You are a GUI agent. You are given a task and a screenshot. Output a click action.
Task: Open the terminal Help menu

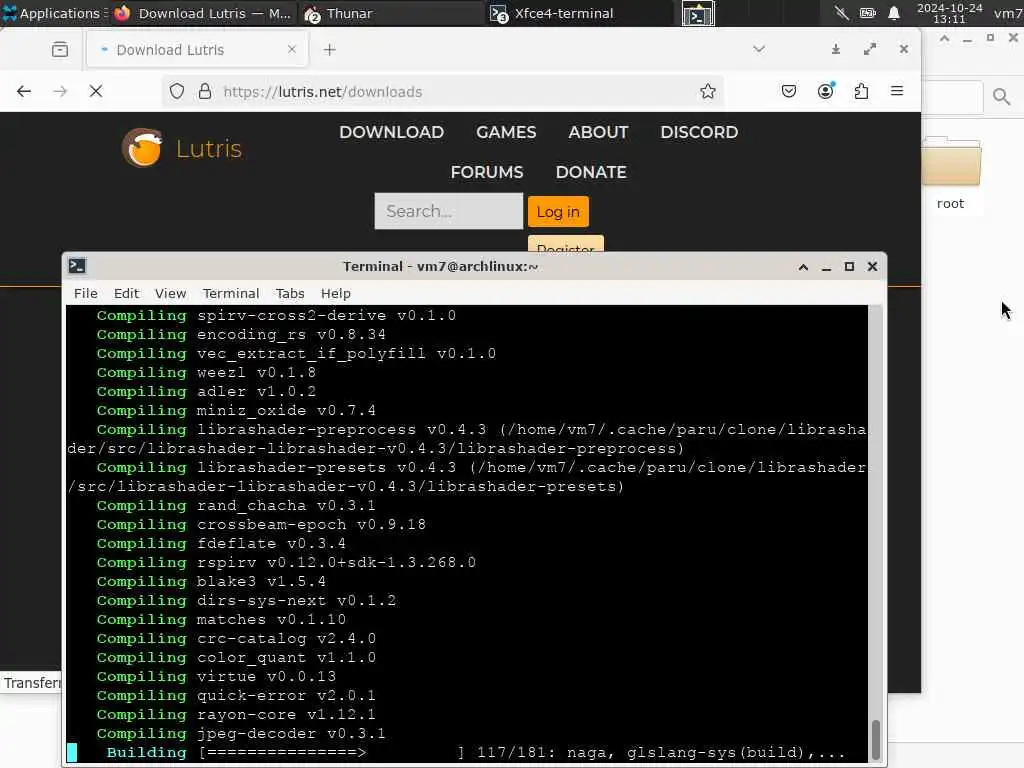(336, 293)
